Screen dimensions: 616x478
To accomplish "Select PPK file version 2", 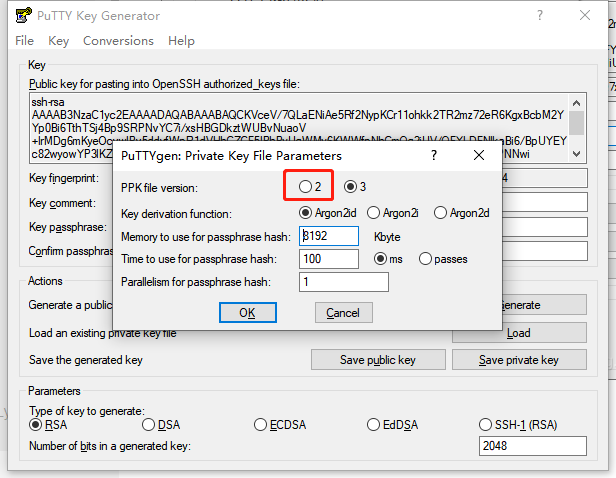I will tap(310, 187).
